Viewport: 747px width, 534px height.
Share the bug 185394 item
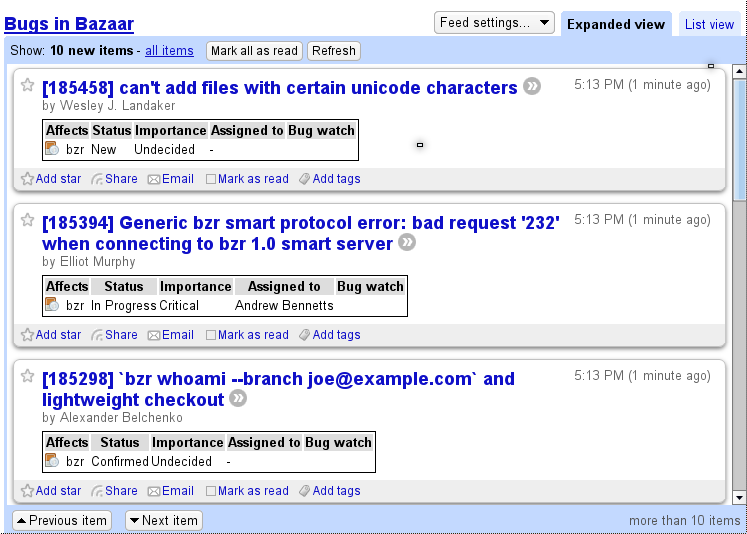coord(114,335)
